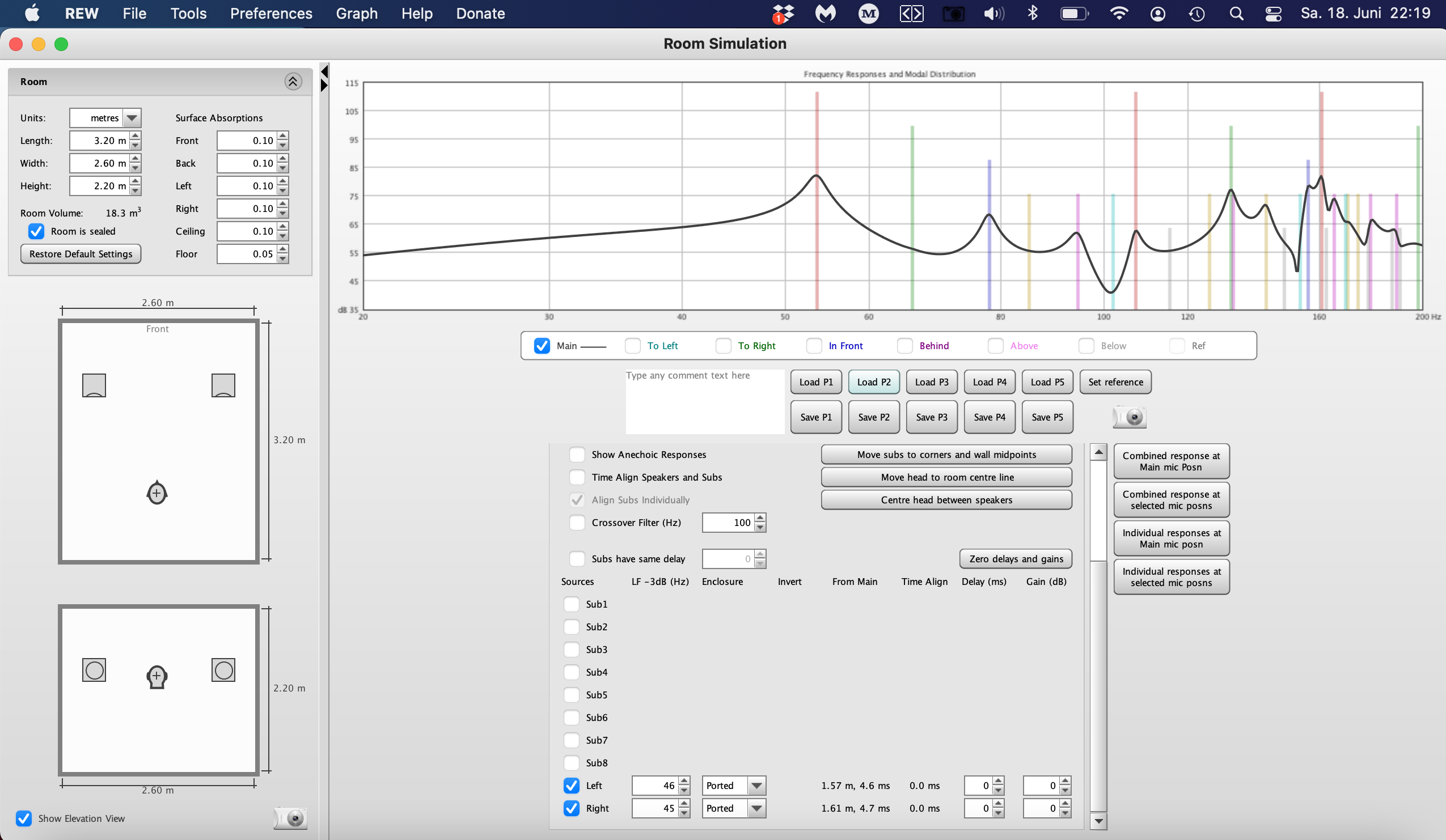1446x840 pixels.
Task: Click Zero delays and gains button
Action: coord(1016,558)
